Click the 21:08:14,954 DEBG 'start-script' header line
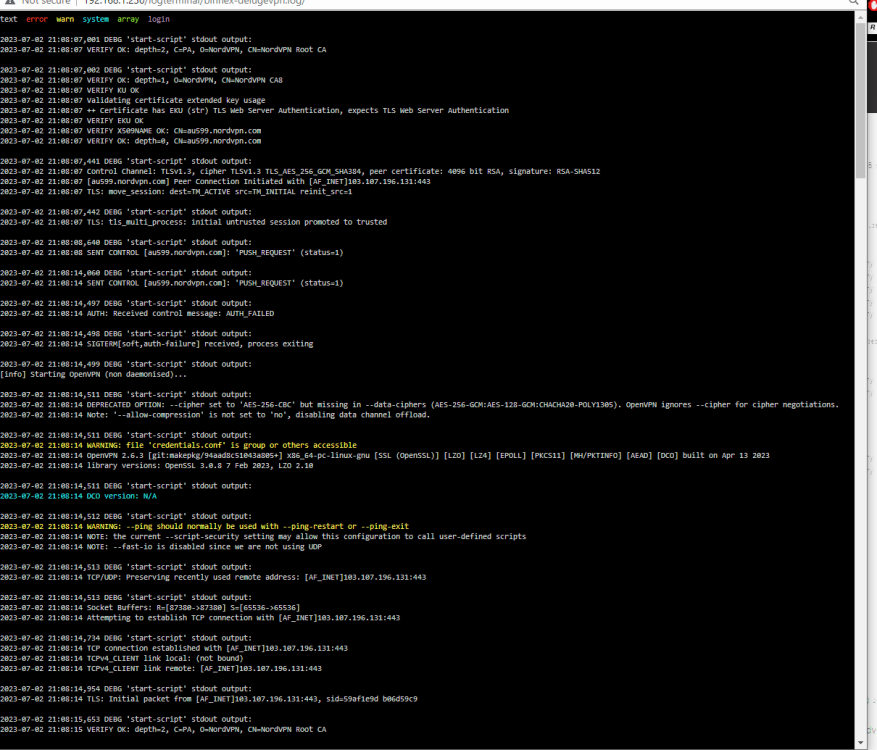Viewport: 877px width, 750px height. [126, 689]
